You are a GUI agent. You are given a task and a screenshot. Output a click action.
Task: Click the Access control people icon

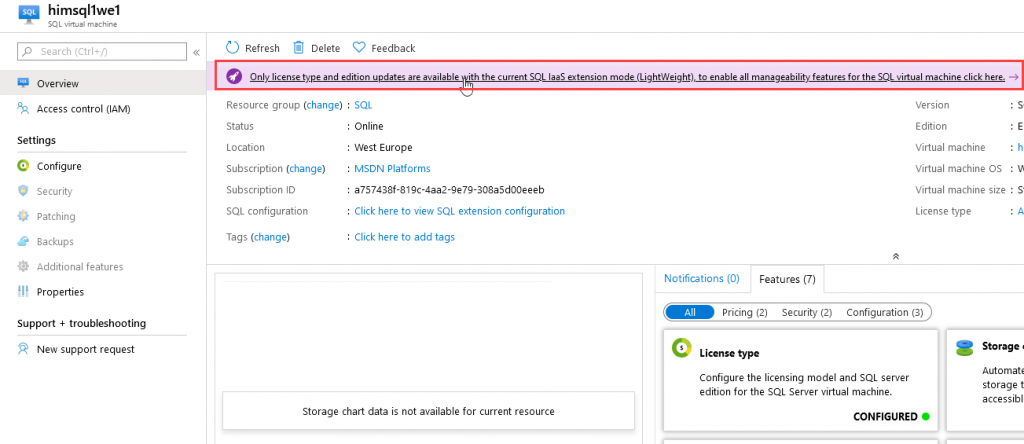[x=24, y=108]
